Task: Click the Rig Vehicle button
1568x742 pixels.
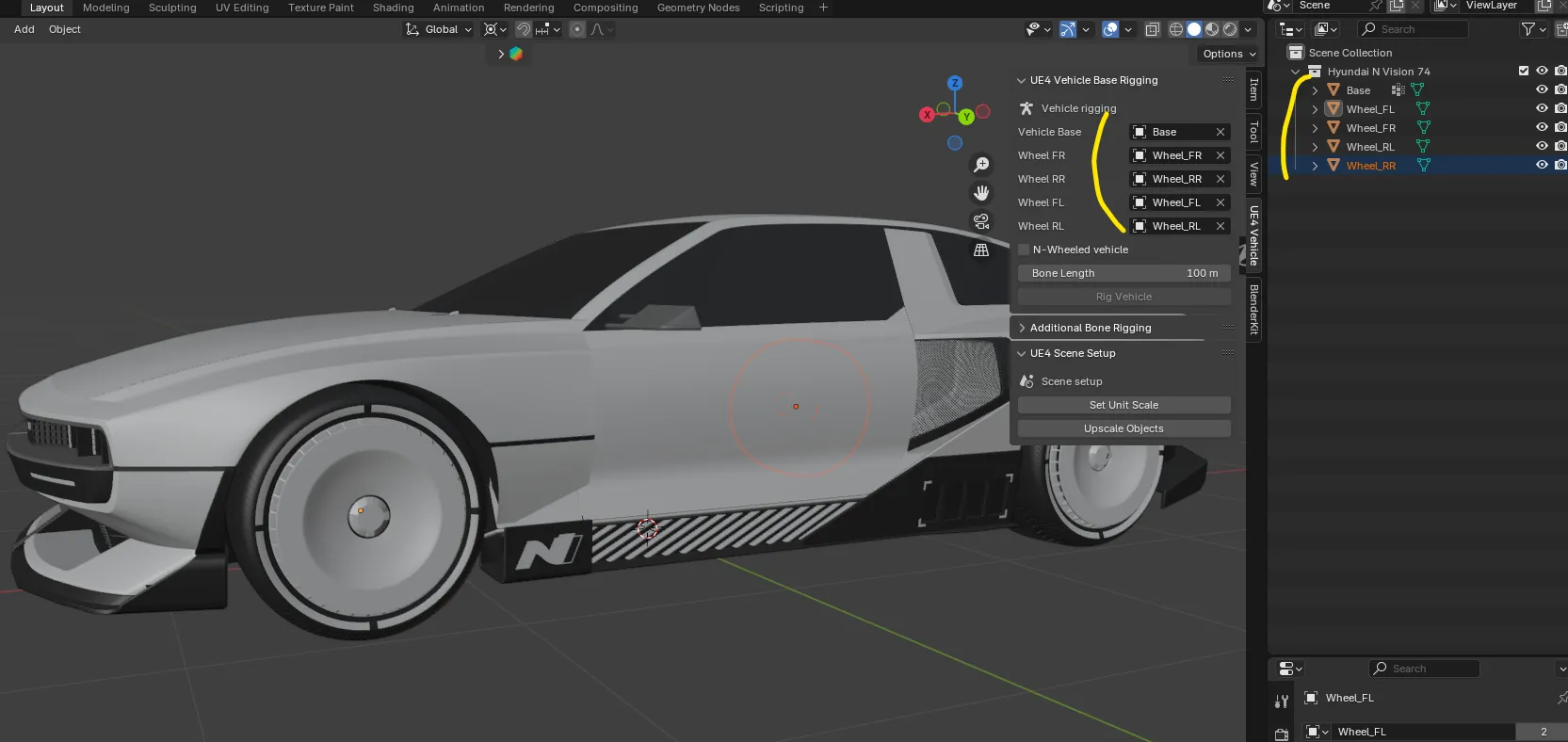Action: click(1123, 297)
